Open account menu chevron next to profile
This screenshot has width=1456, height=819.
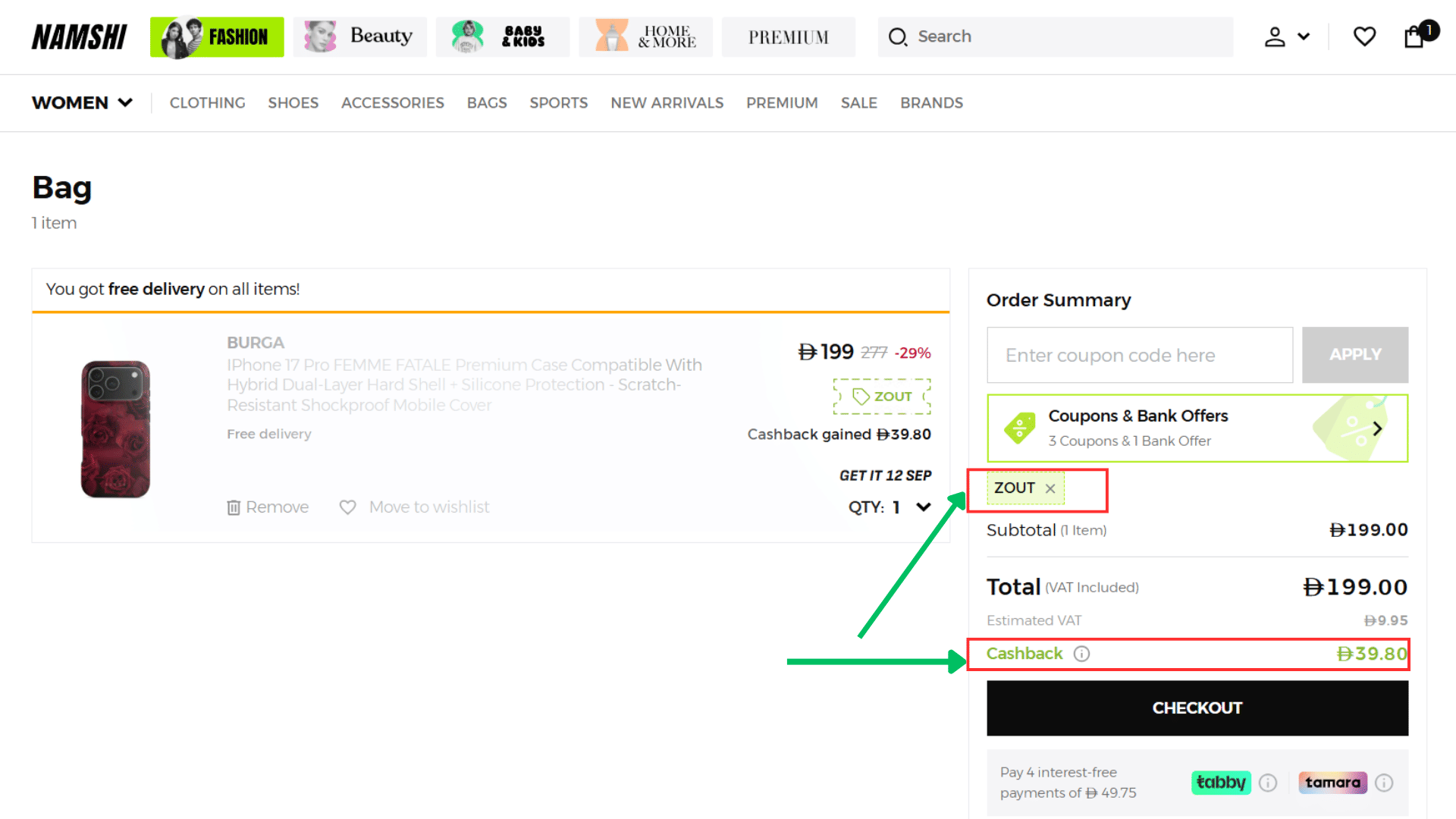coord(1304,36)
